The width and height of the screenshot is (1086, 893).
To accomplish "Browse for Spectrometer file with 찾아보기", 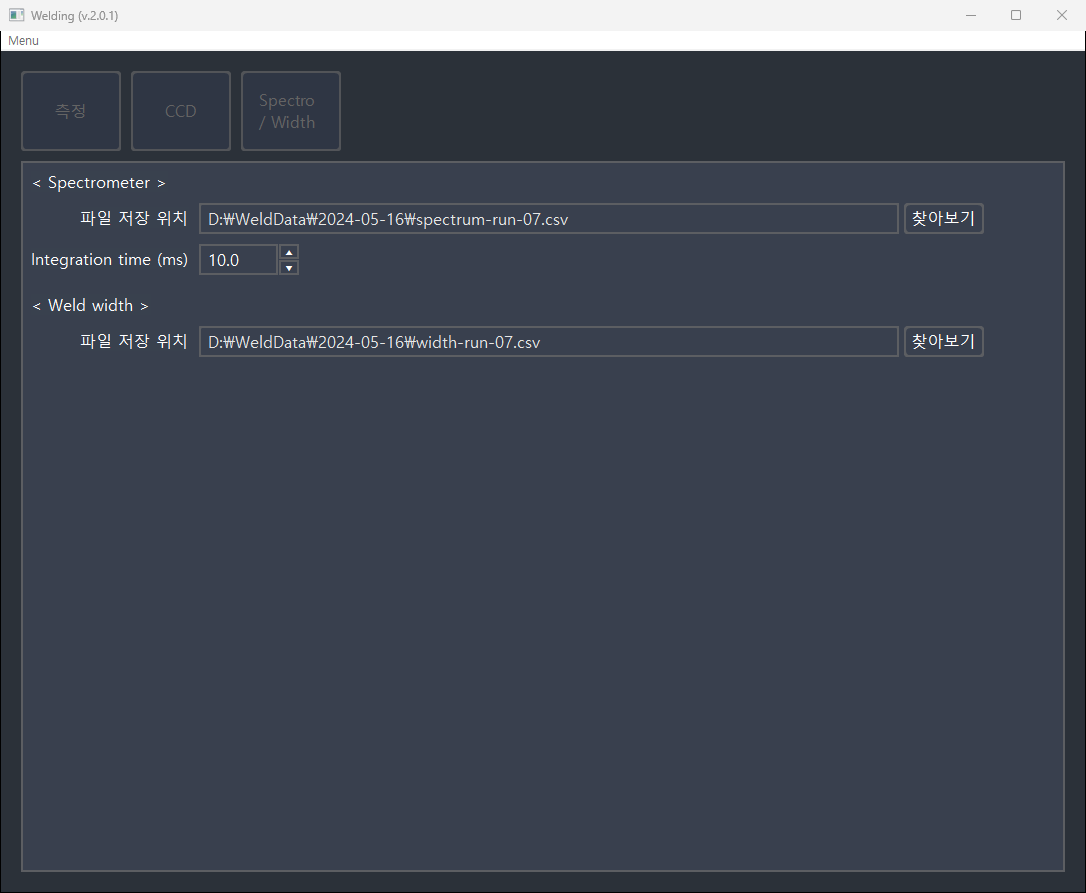I will (x=943, y=219).
